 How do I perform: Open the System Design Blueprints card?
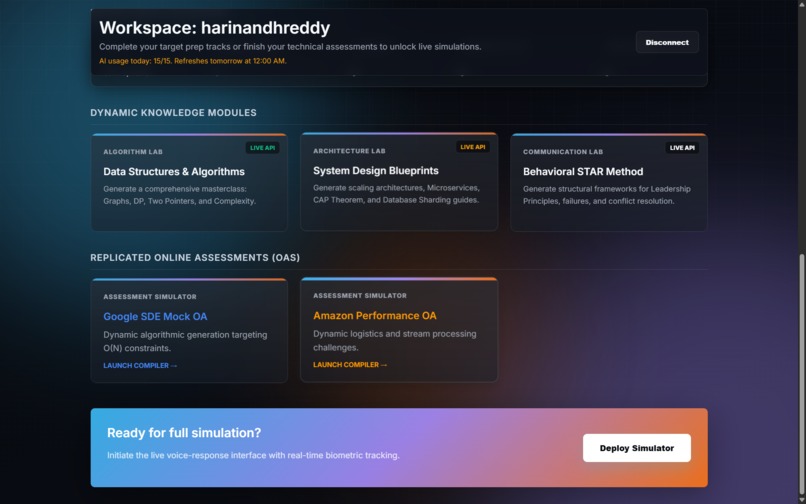pyautogui.click(x=399, y=181)
